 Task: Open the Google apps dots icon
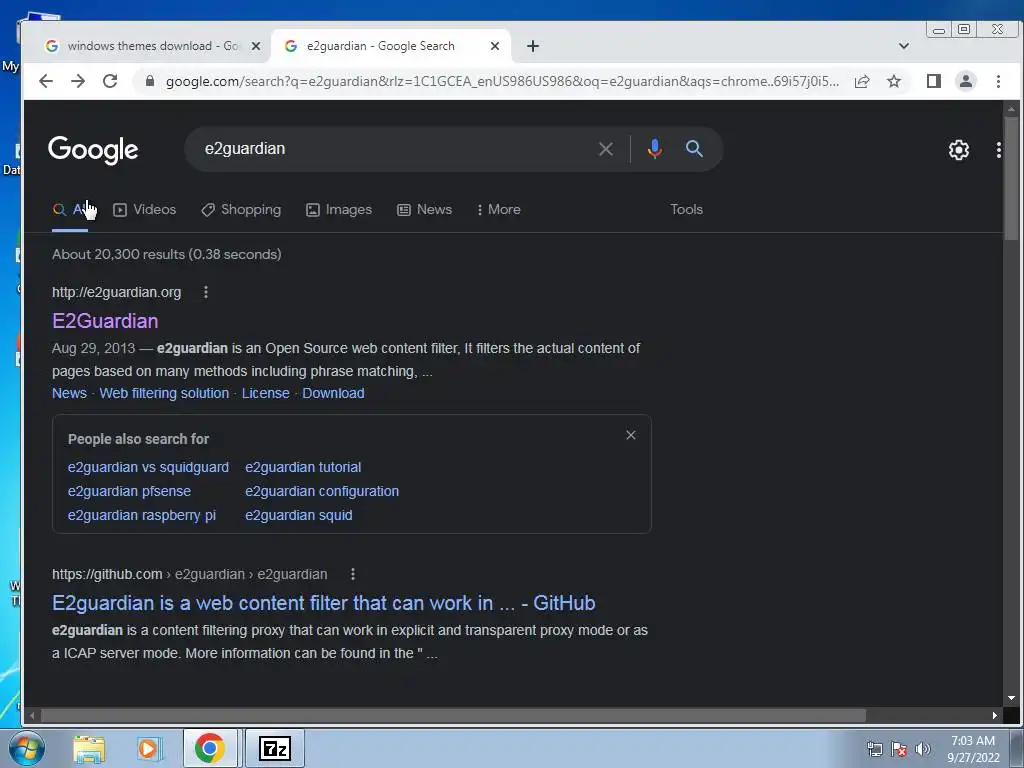coord(999,150)
